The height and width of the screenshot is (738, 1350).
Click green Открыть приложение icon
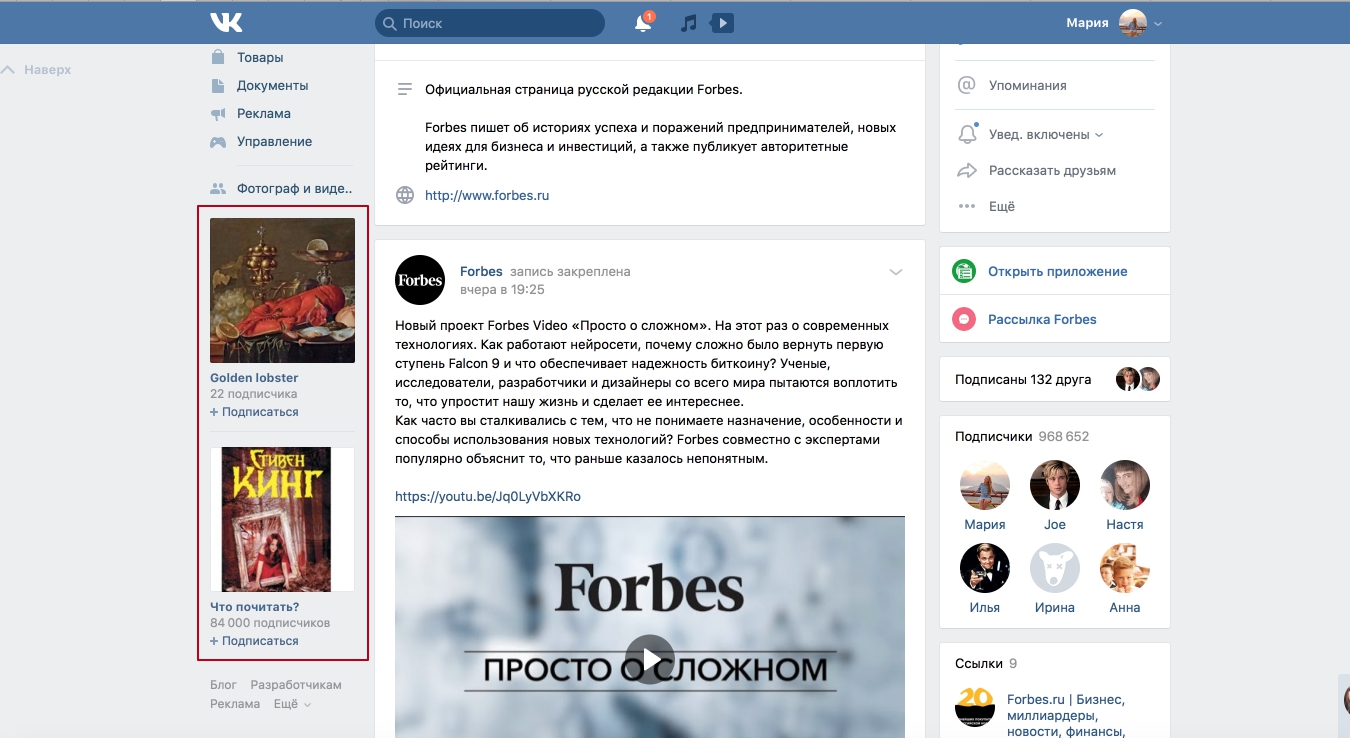(x=964, y=271)
